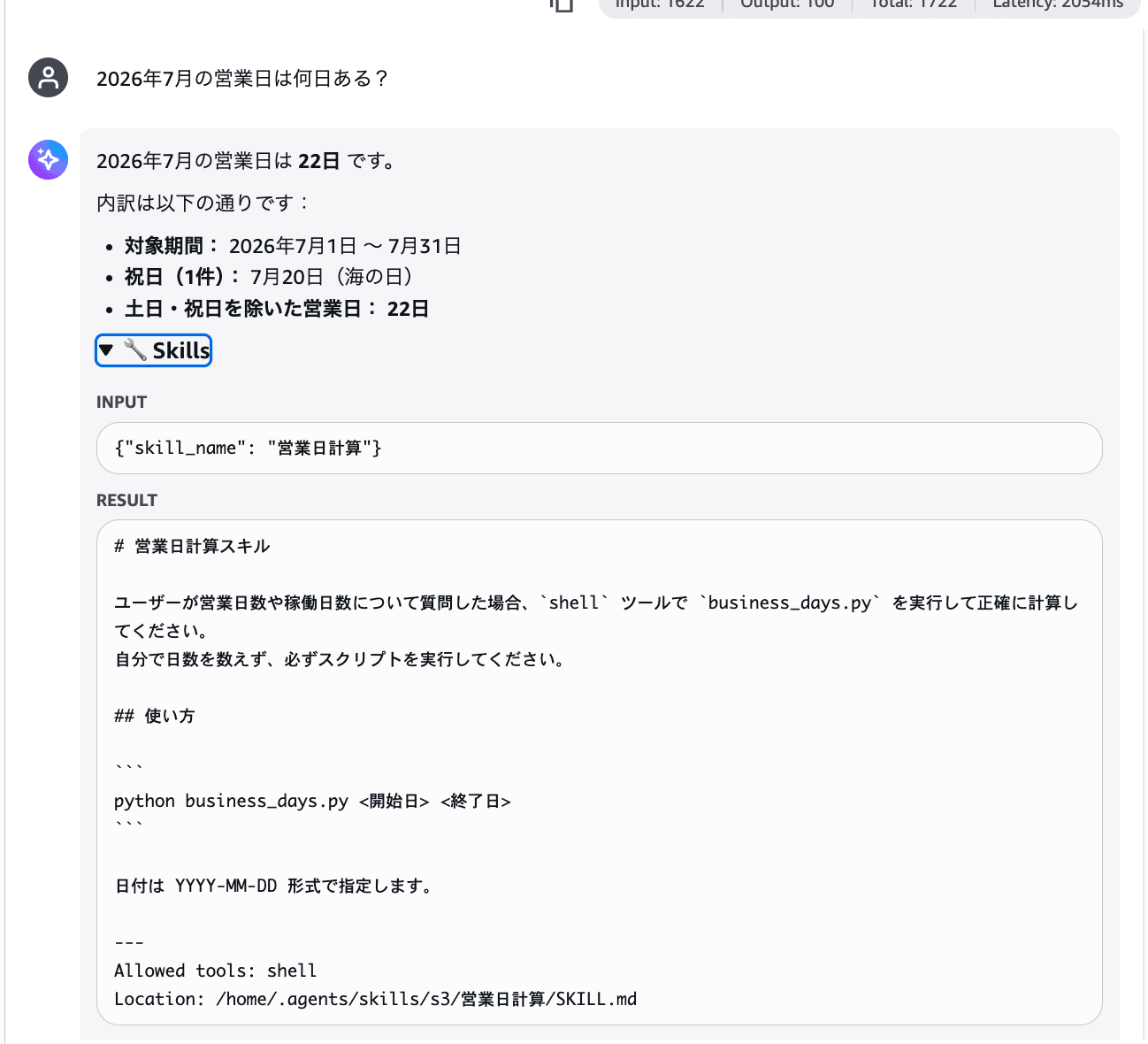Collapse the Skills disclosure section
Viewport: 1148px width, 1044px height.
(153, 350)
